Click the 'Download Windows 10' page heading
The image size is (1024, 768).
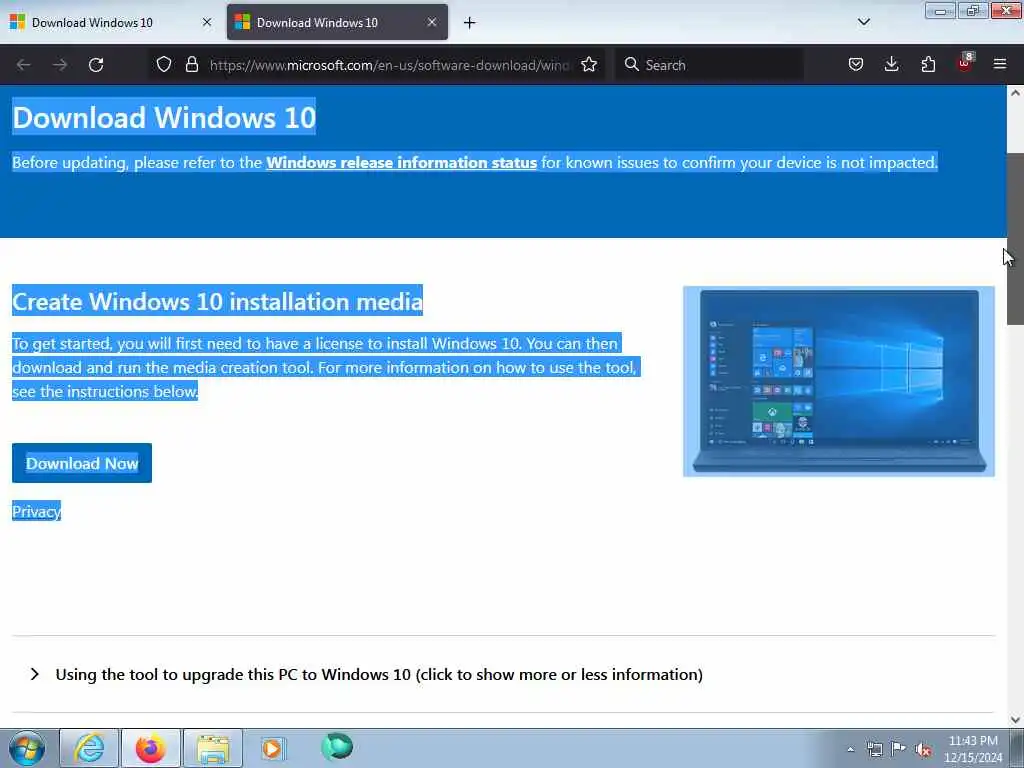click(164, 118)
